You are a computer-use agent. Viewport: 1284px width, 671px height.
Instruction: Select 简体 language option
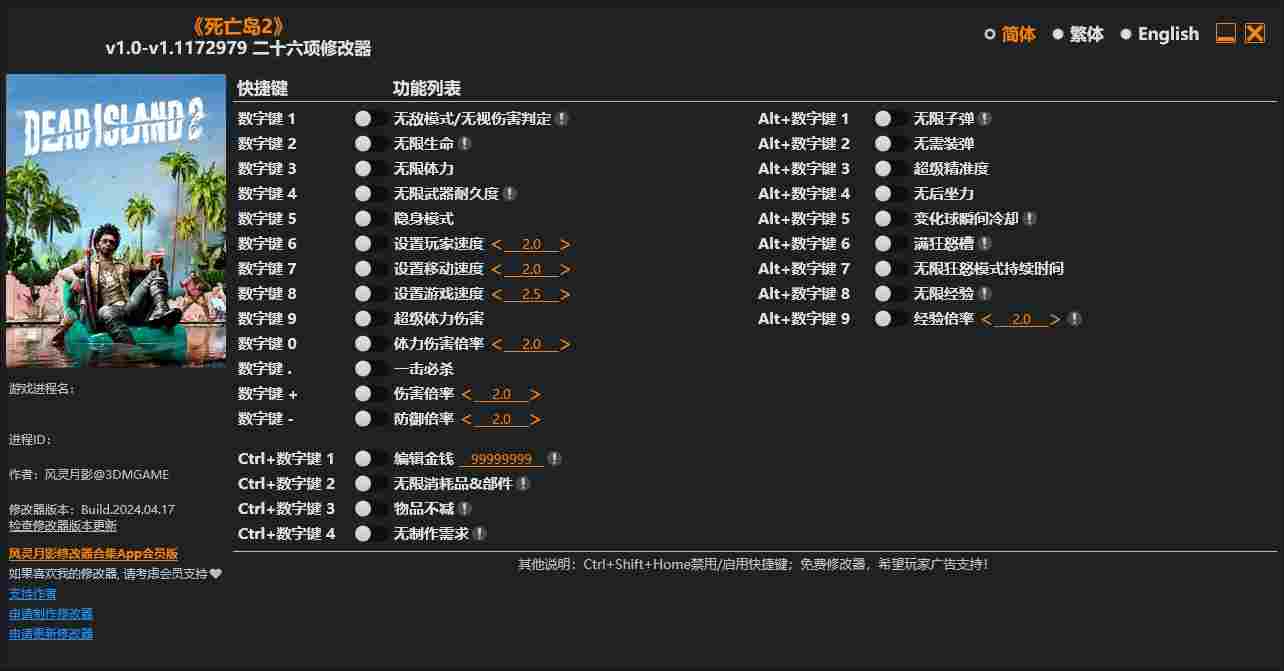coord(1010,34)
